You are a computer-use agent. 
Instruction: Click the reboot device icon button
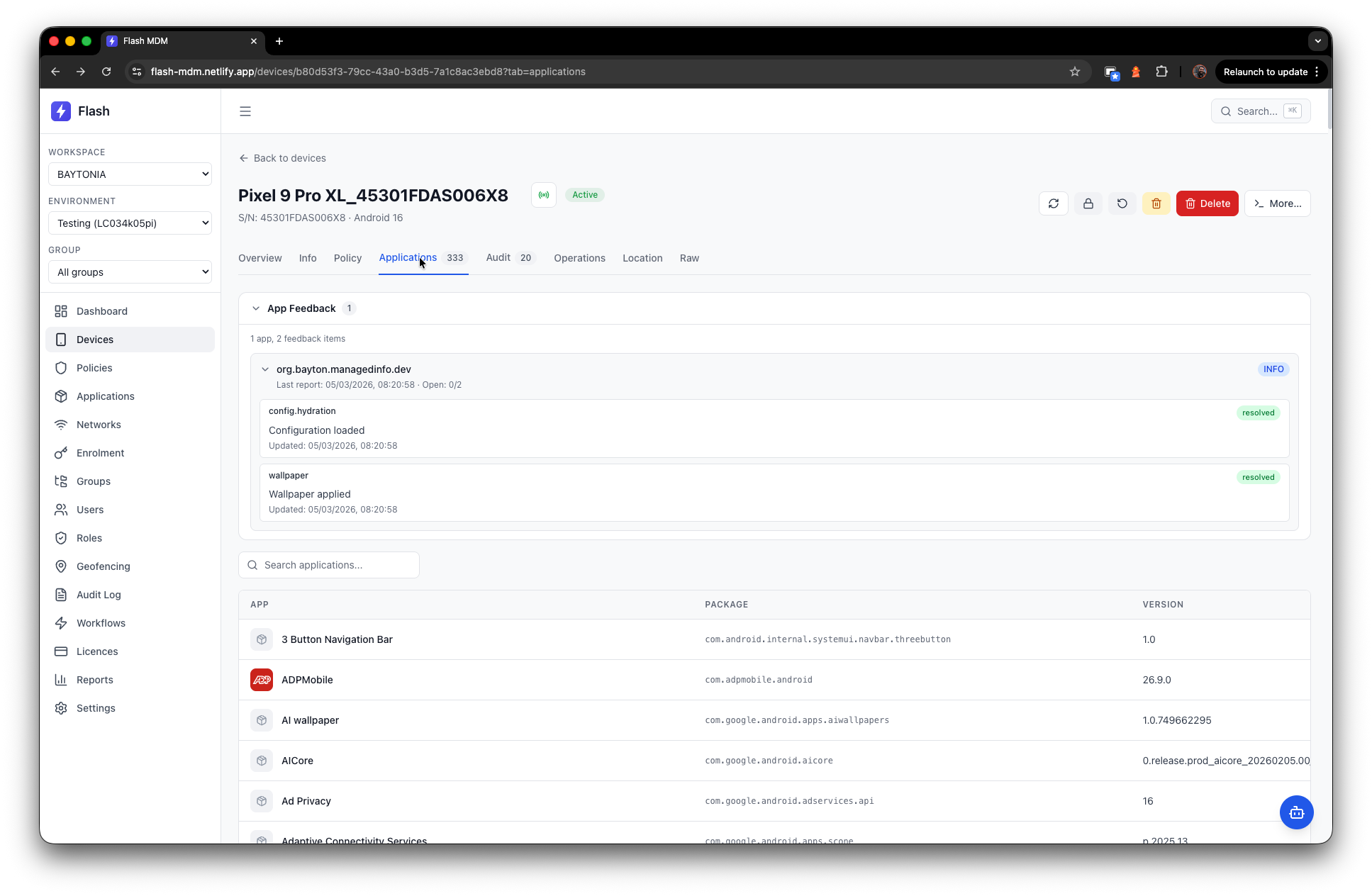[1122, 203]
